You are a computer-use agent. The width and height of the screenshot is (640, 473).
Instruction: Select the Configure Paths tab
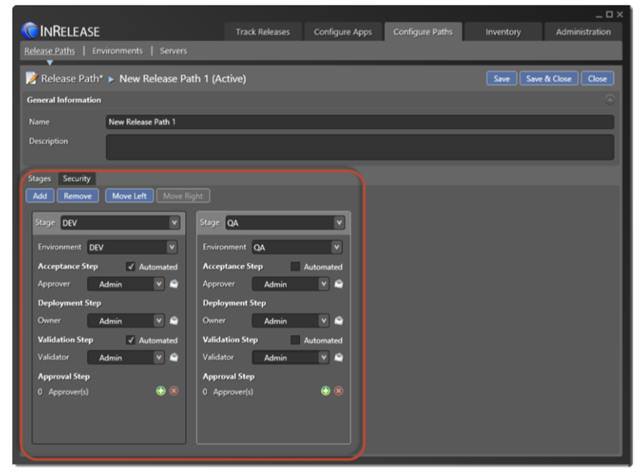423,32
